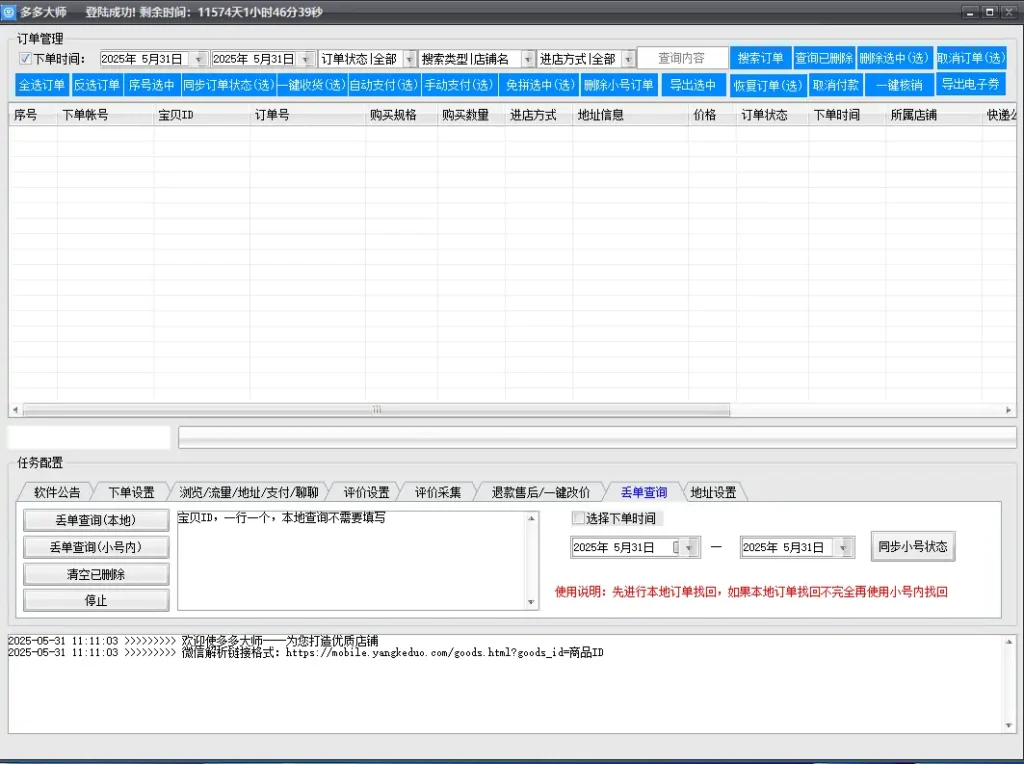
Task: Click the order table horizontal scrollbar thumb
Action: tap(376, 410)
